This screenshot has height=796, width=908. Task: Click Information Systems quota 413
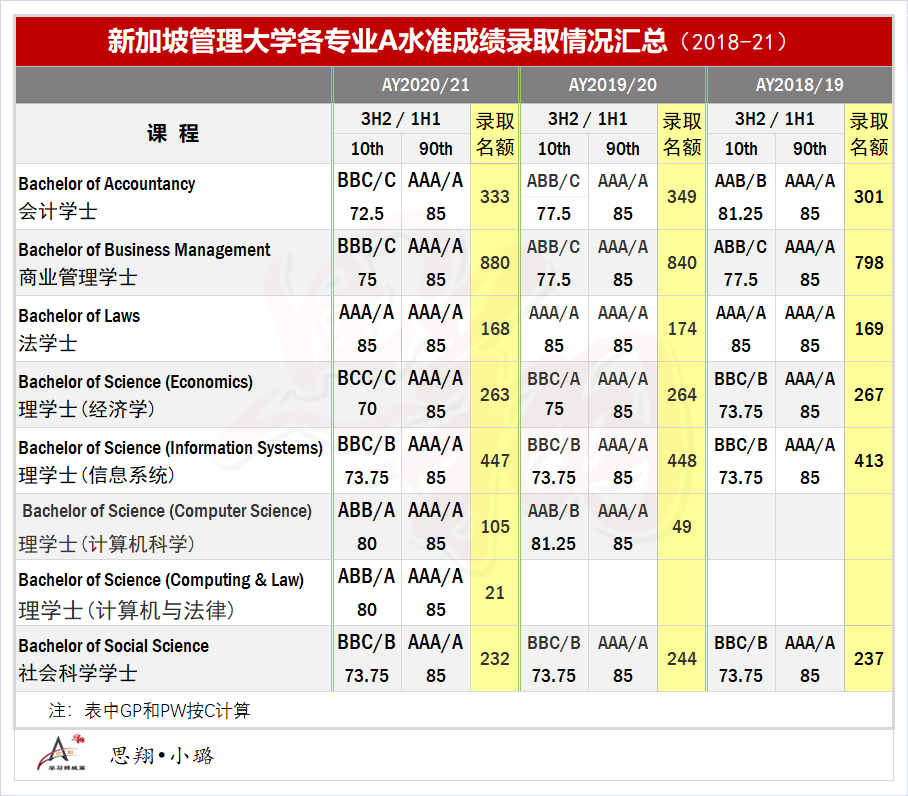coord(869,461)
